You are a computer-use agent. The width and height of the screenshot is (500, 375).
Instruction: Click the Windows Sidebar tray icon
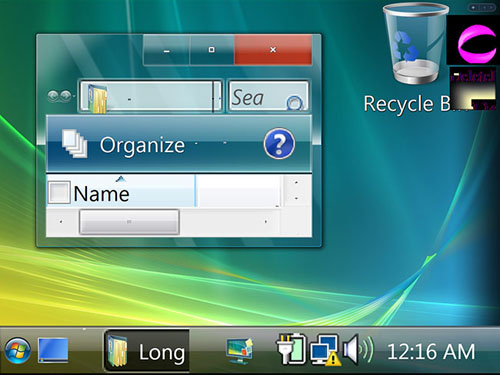click(240, 351)
